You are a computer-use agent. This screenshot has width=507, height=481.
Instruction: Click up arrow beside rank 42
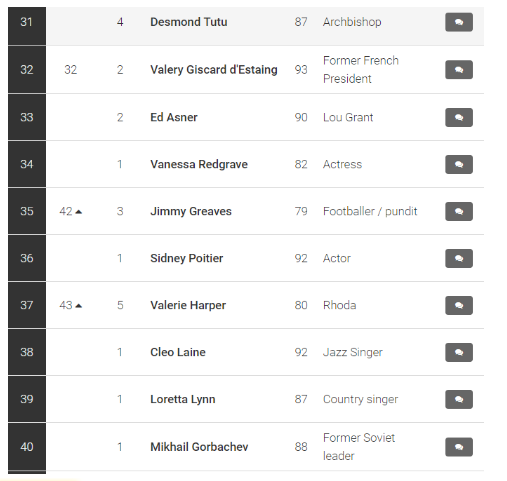pos(79,212)
